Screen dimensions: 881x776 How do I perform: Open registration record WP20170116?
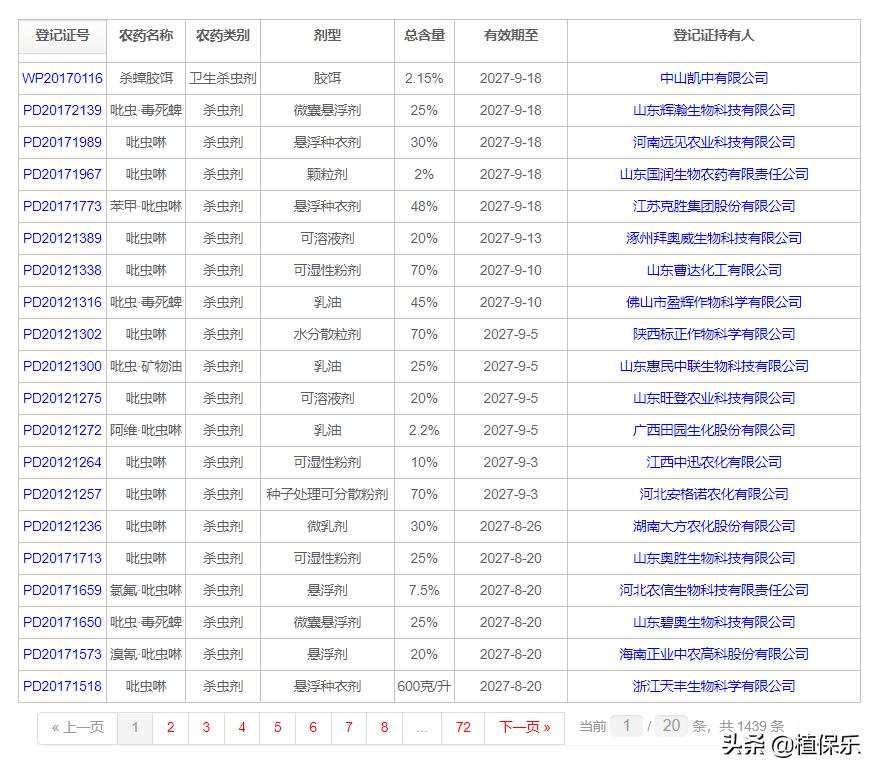62,78
